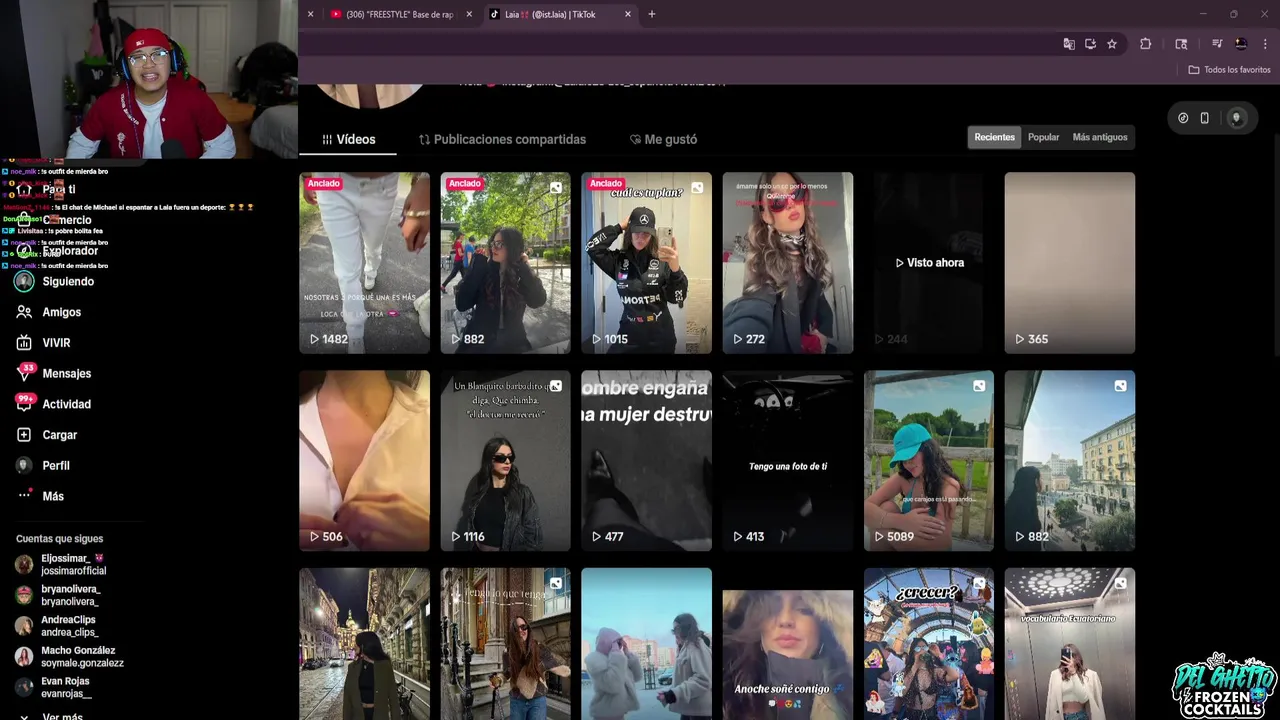Go to Perfil in sidebar

pyautogui.click(x=44, y=466)
